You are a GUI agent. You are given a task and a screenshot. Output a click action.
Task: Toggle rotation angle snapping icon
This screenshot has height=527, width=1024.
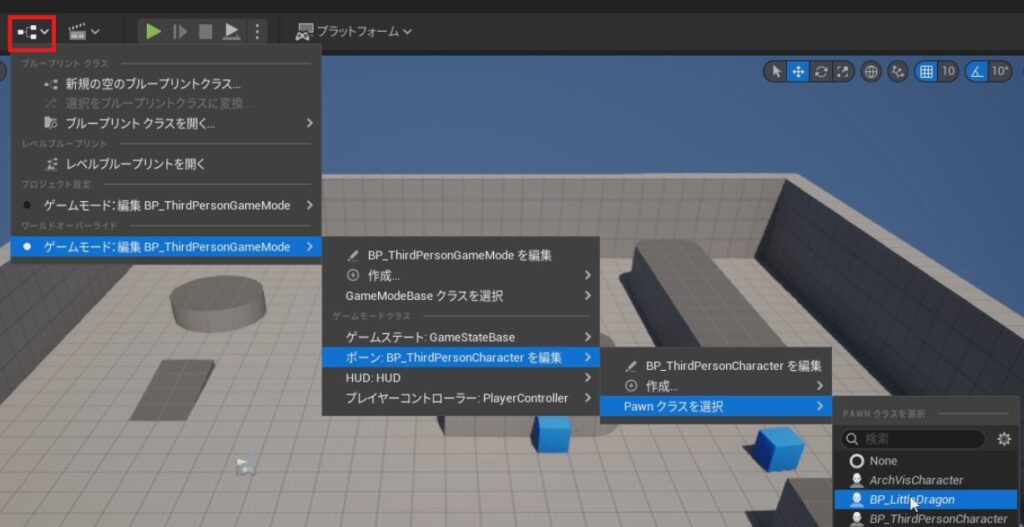coord(977,72)
